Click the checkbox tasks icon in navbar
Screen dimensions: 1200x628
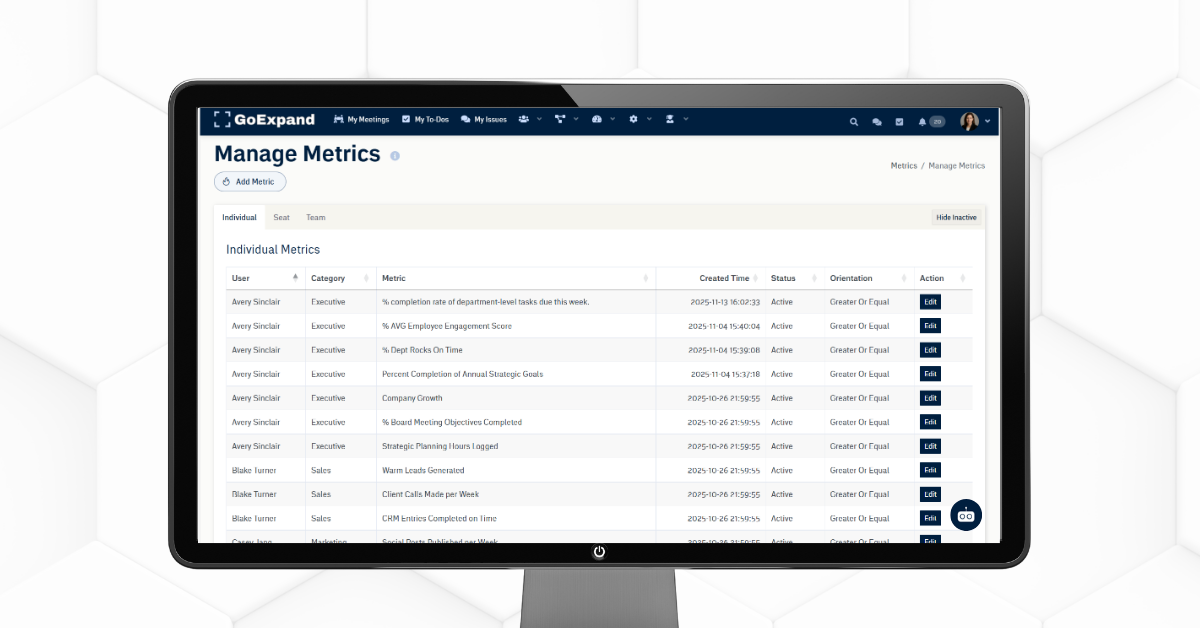pyautogui.click(x=899, y=122)
